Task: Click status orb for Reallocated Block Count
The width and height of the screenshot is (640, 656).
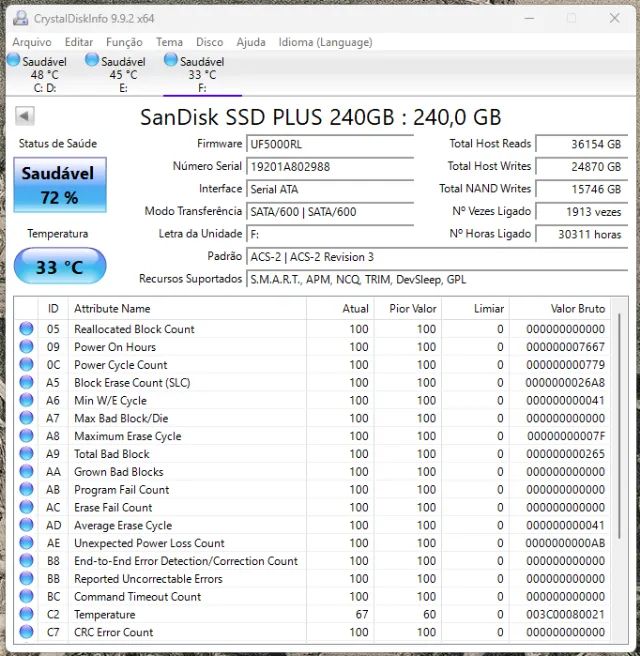Action: 26,329
